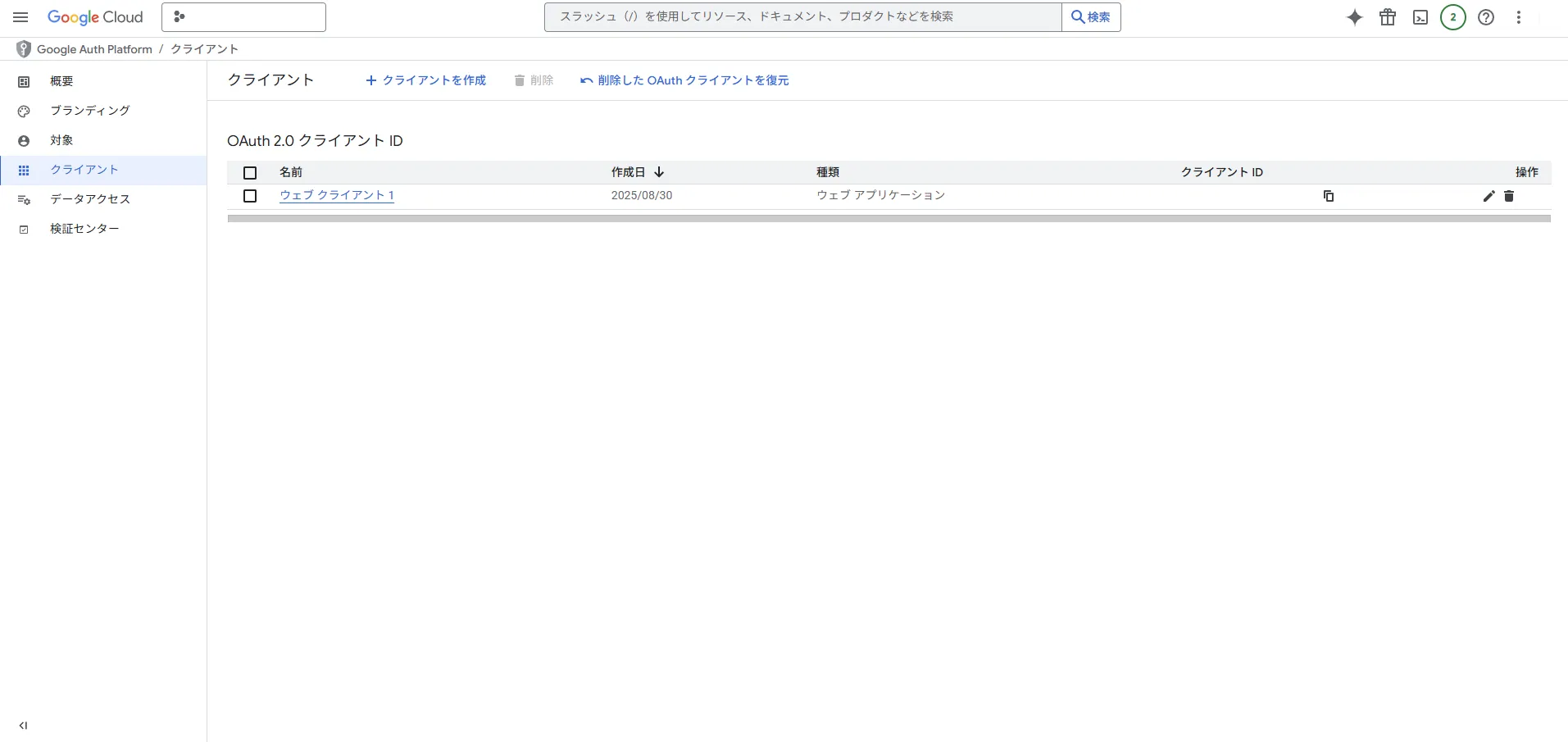Open Google Auth Platform breadcrumb
The width and height of the screenshot is (1568, 742).
coord(95,49)
